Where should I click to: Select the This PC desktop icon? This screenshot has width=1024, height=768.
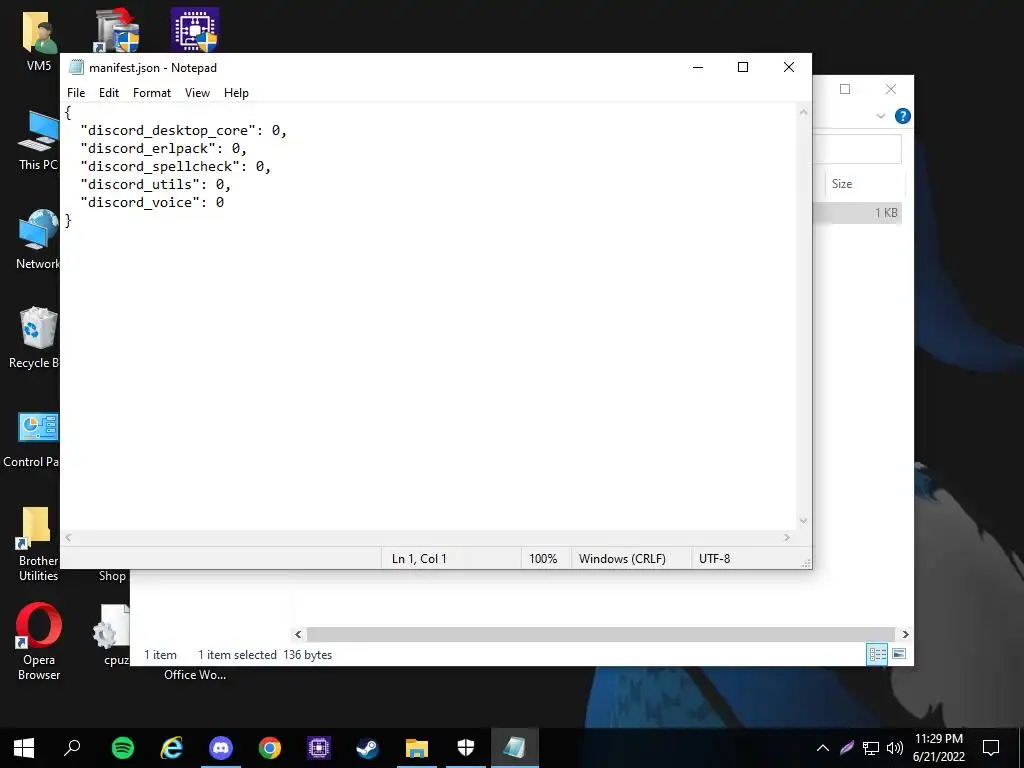point(38,140)
